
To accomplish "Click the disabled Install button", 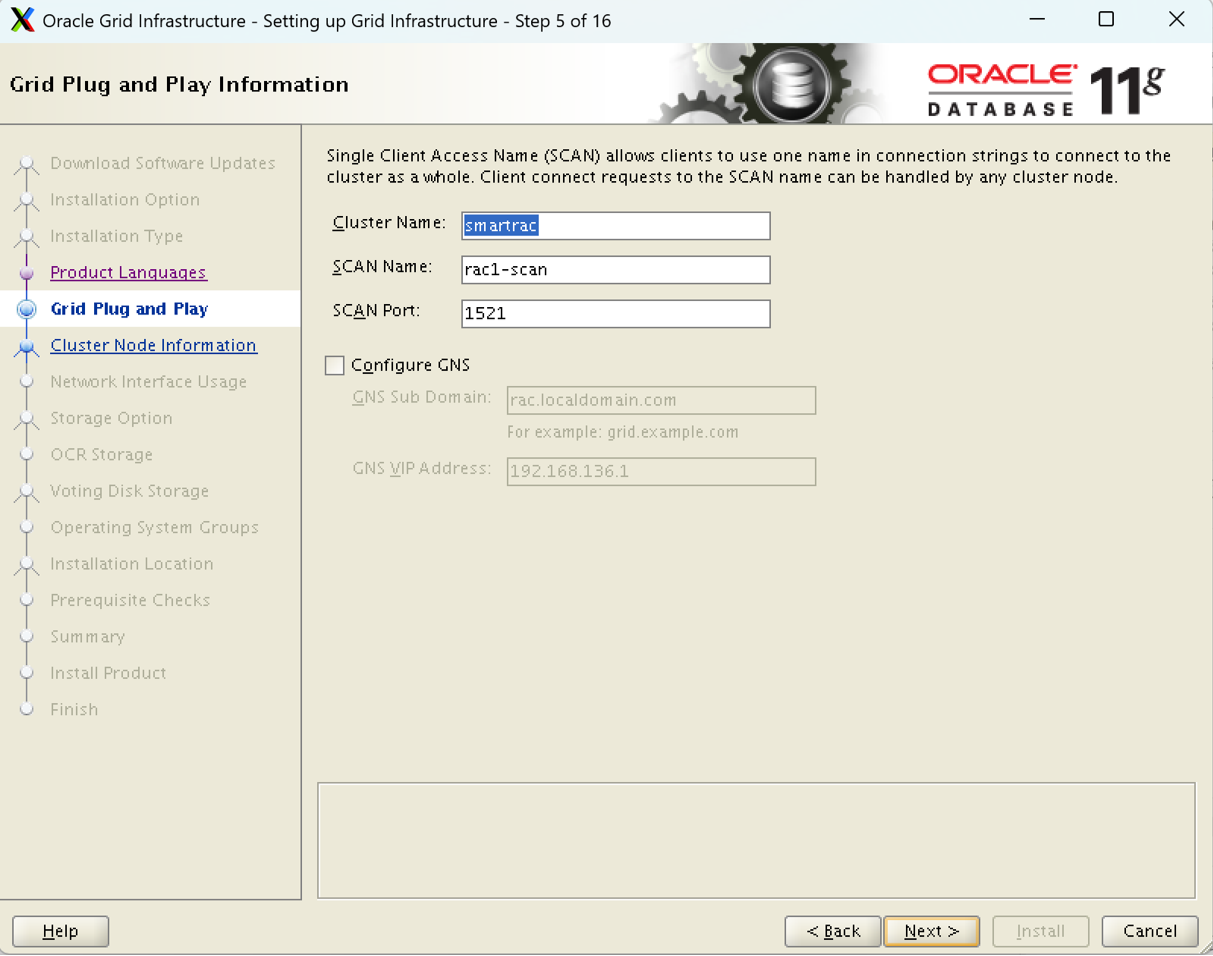I will coord(1041,931).
